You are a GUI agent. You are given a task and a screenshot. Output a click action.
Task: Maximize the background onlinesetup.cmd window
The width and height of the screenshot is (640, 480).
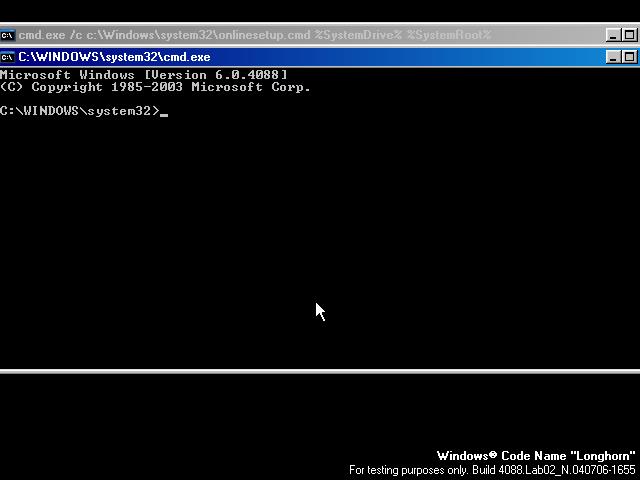629,35
